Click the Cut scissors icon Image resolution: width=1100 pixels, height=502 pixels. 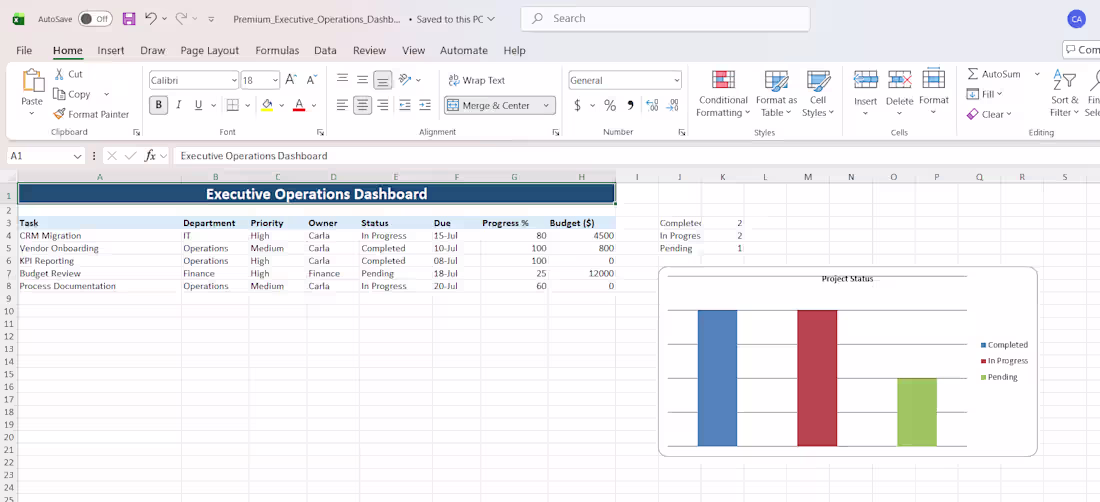[59, 74]
